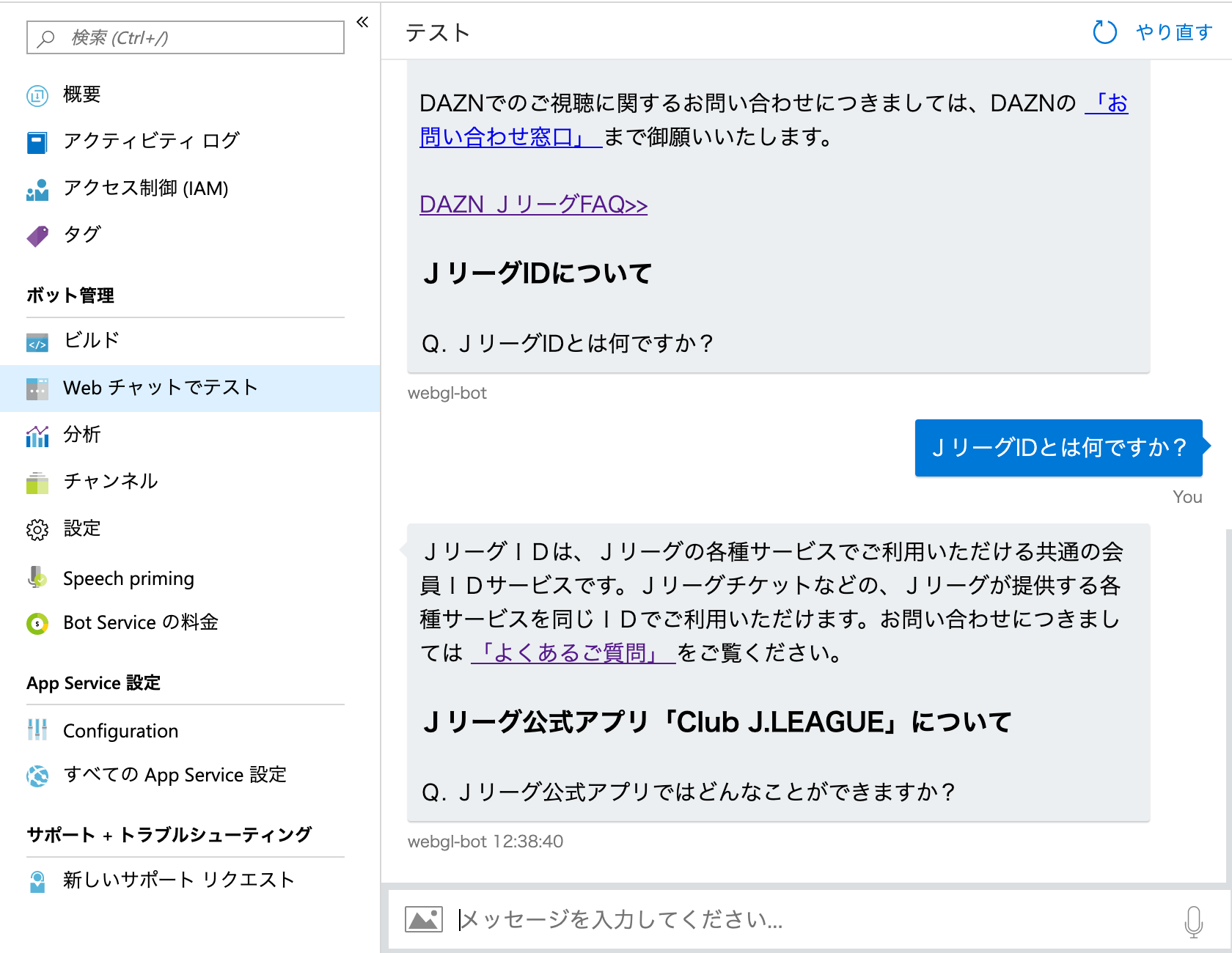Click the 設定 gear icon
This screenshot has width=1232, height=953.
pyautogui.click(x=37, y=529)
